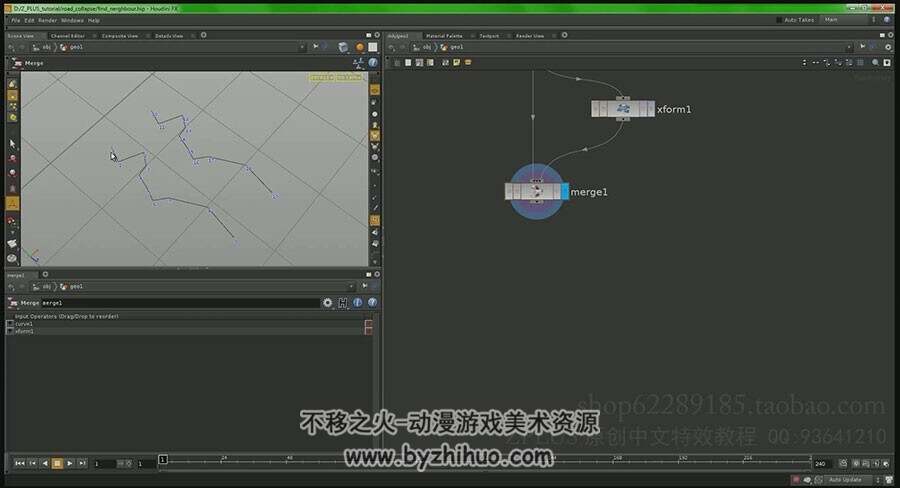Switch to the Composite View tab
Image resolution: width=900 pixels, height=488 pixels.
[x=120, y=36]
